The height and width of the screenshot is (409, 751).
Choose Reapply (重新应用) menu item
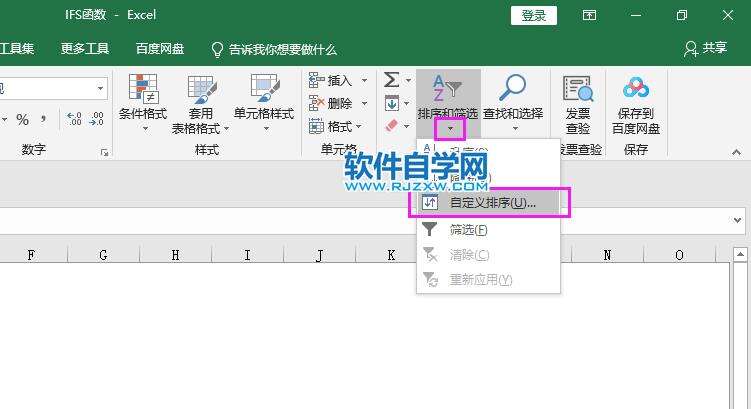click(x=488, y=279)
